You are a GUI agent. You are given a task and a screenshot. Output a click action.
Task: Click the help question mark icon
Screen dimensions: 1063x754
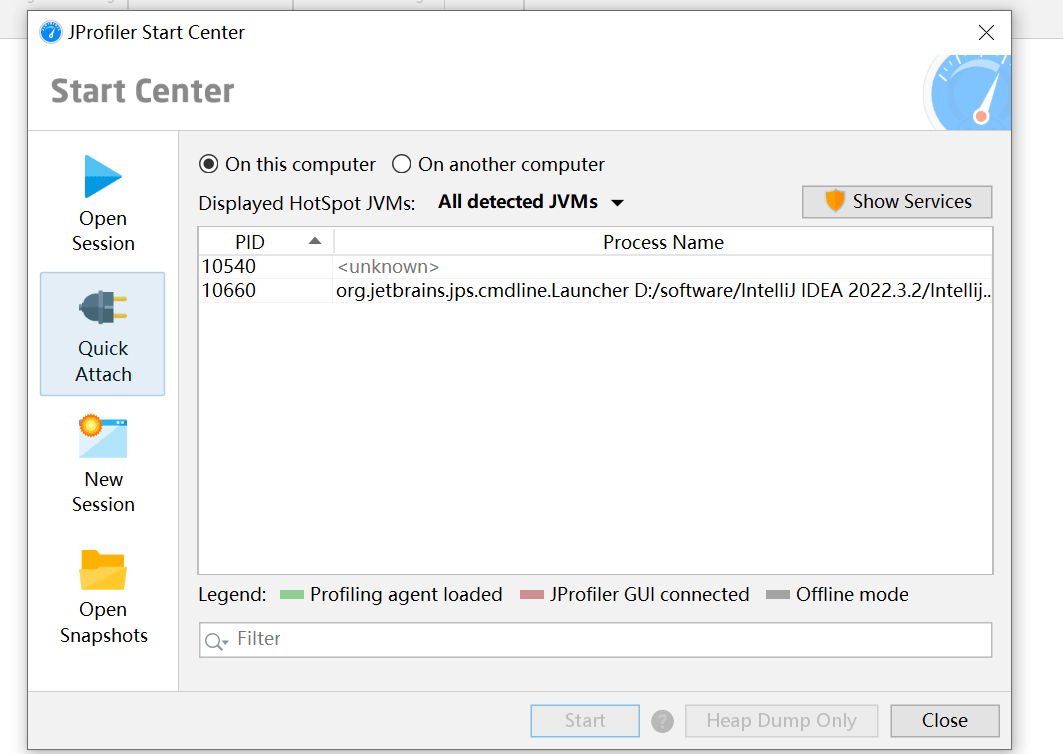tap(661, 720)
